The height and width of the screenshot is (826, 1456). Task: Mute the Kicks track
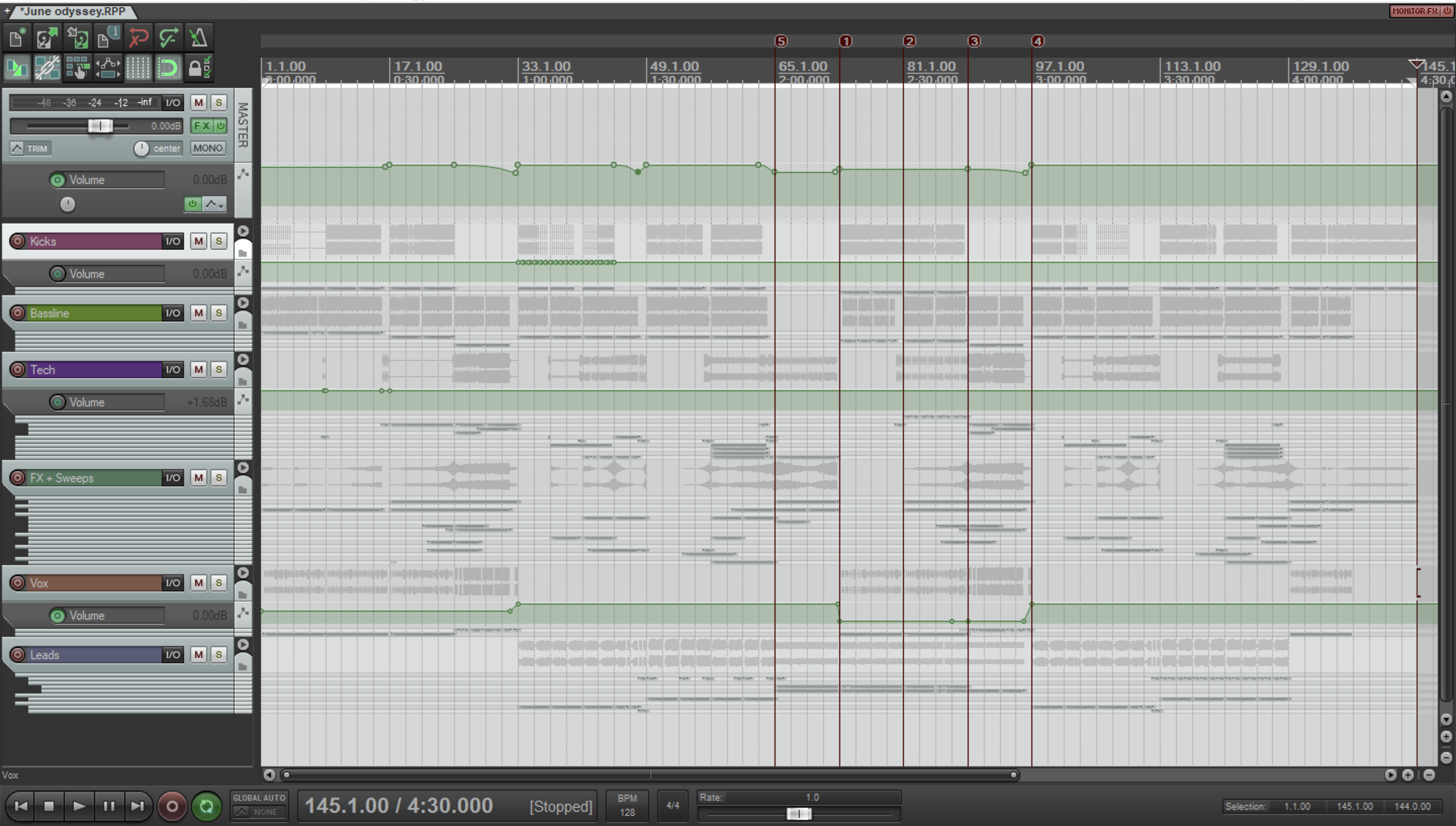pos(199,241)
